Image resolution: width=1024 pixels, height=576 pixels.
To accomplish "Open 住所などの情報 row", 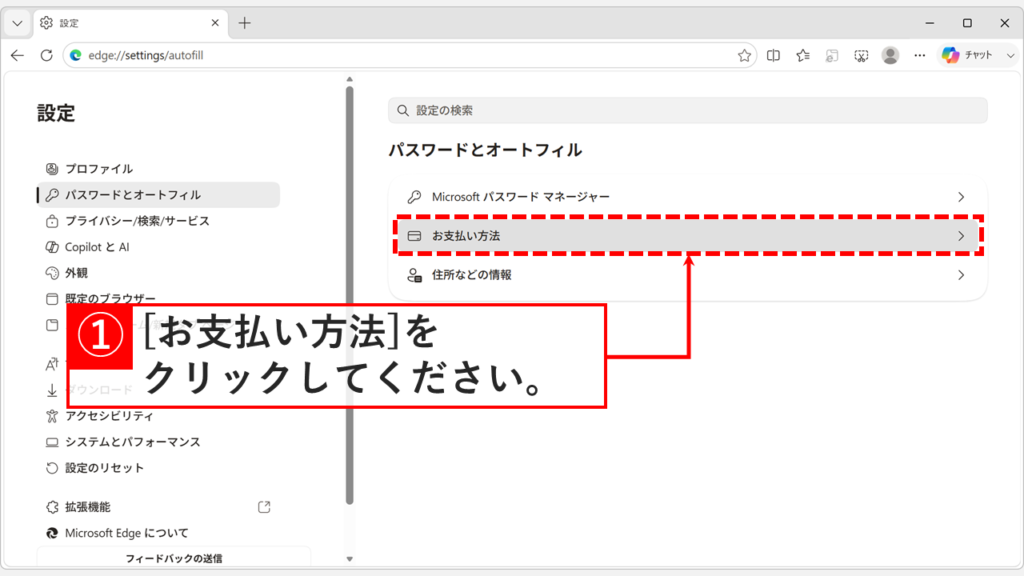I will pyautogui.click(x=688, y=275).
